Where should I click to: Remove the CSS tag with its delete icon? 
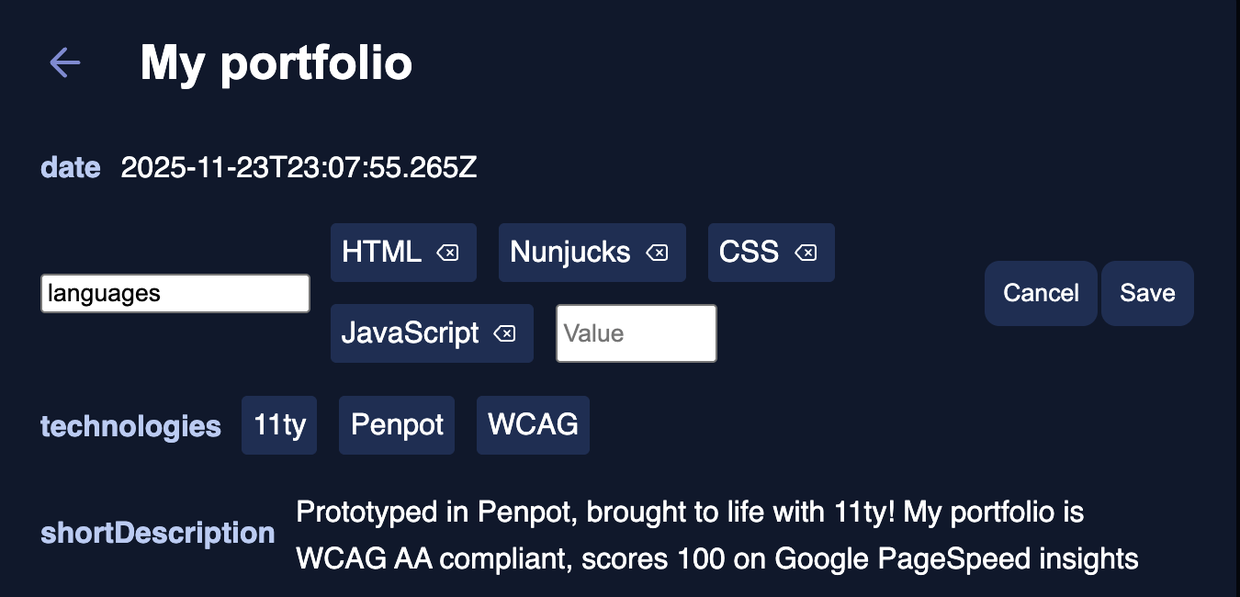(x=805, y=253)
